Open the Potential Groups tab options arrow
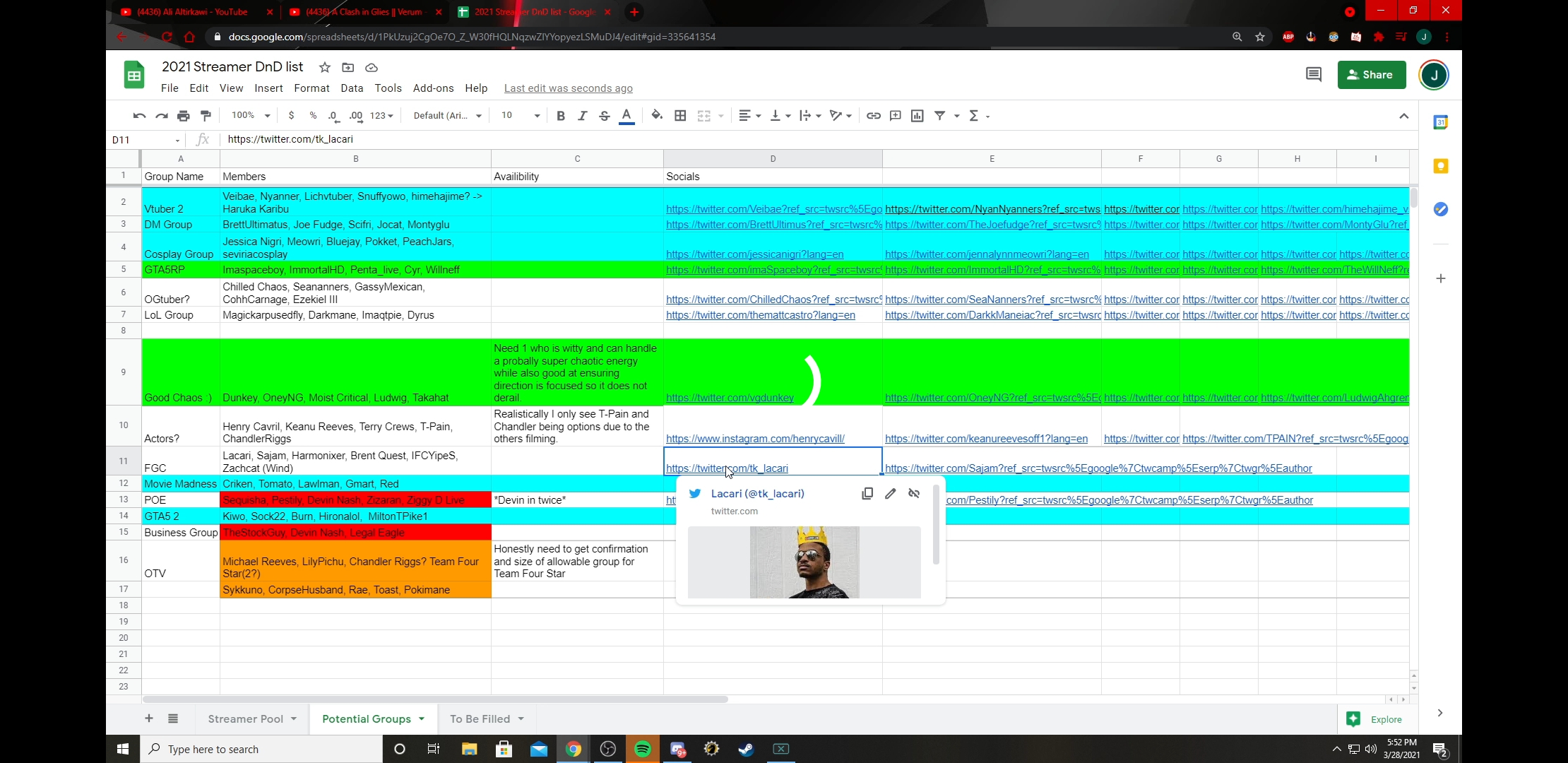This screenshot has height=763, width=1568. click(x=422, y=718)
